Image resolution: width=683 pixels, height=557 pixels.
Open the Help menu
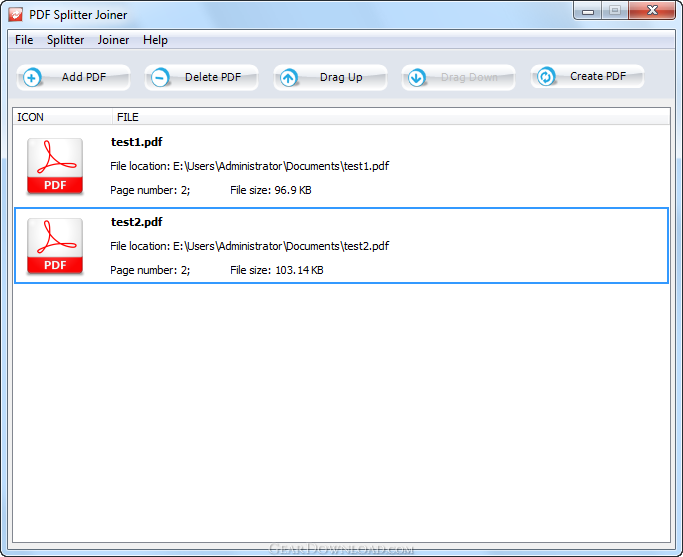click(x=155, y=40)
